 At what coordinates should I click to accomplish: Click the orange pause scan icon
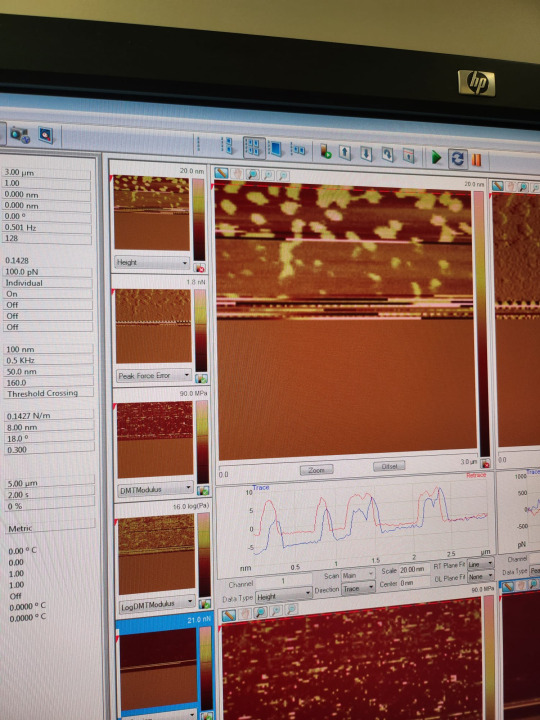[477, 160]
